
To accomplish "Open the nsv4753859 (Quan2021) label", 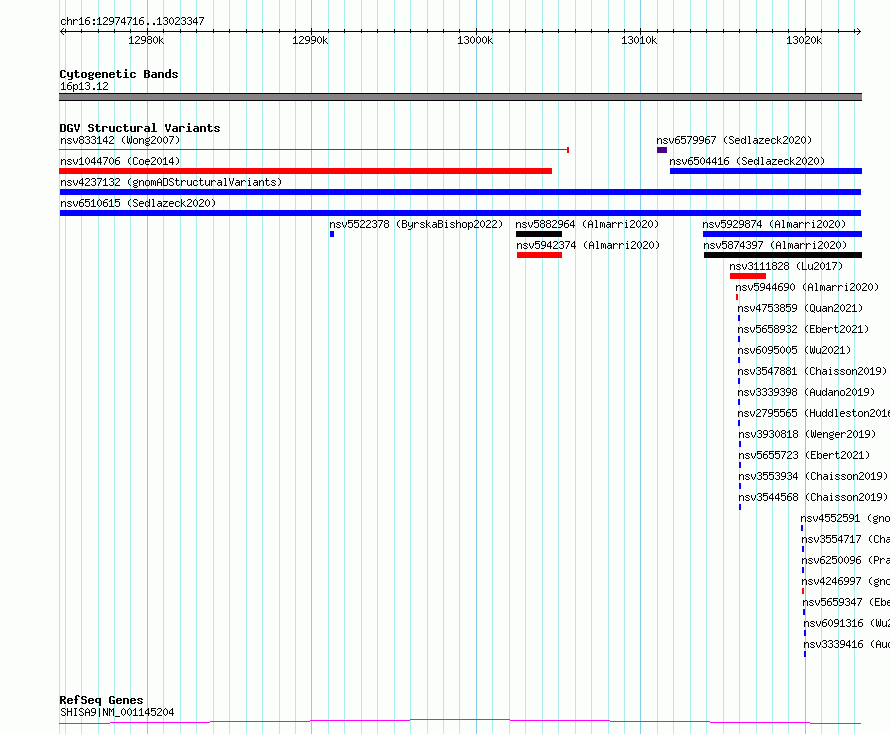I will [800, 308].
